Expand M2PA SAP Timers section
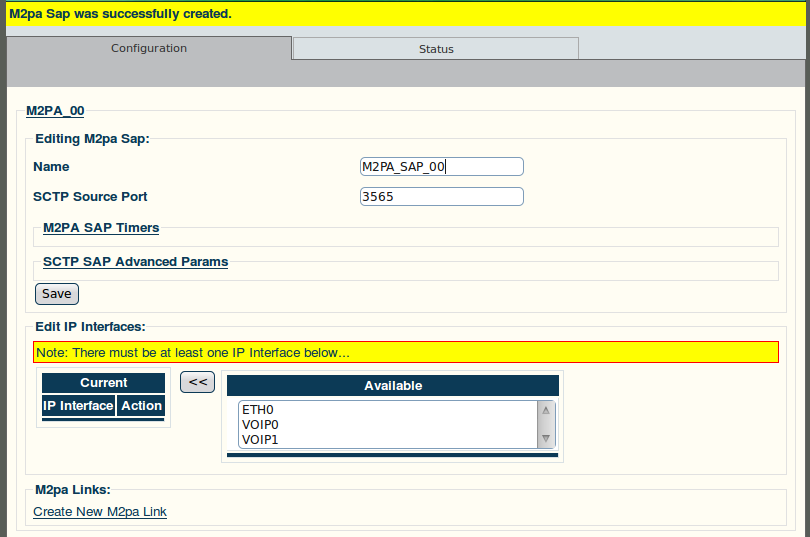 (x=101, y=228)
